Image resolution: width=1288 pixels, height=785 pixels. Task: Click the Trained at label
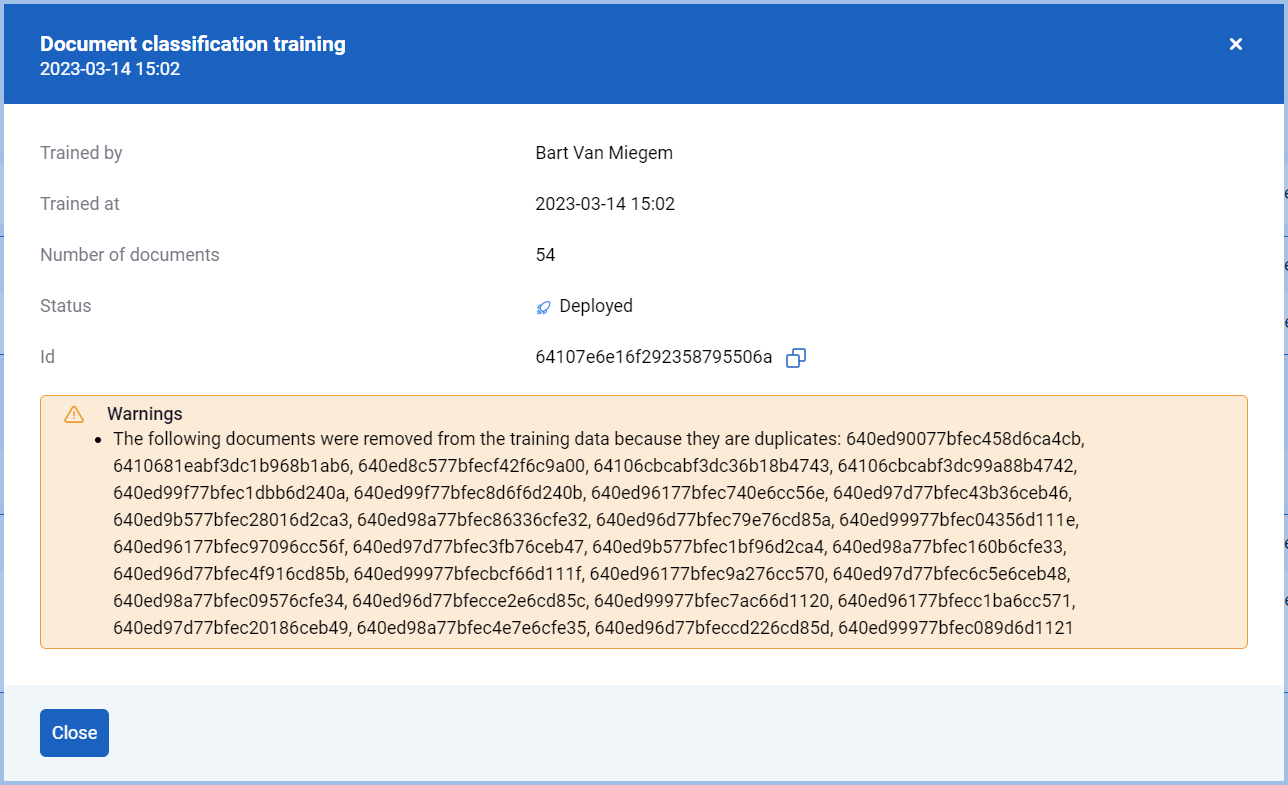coord(80,204)
